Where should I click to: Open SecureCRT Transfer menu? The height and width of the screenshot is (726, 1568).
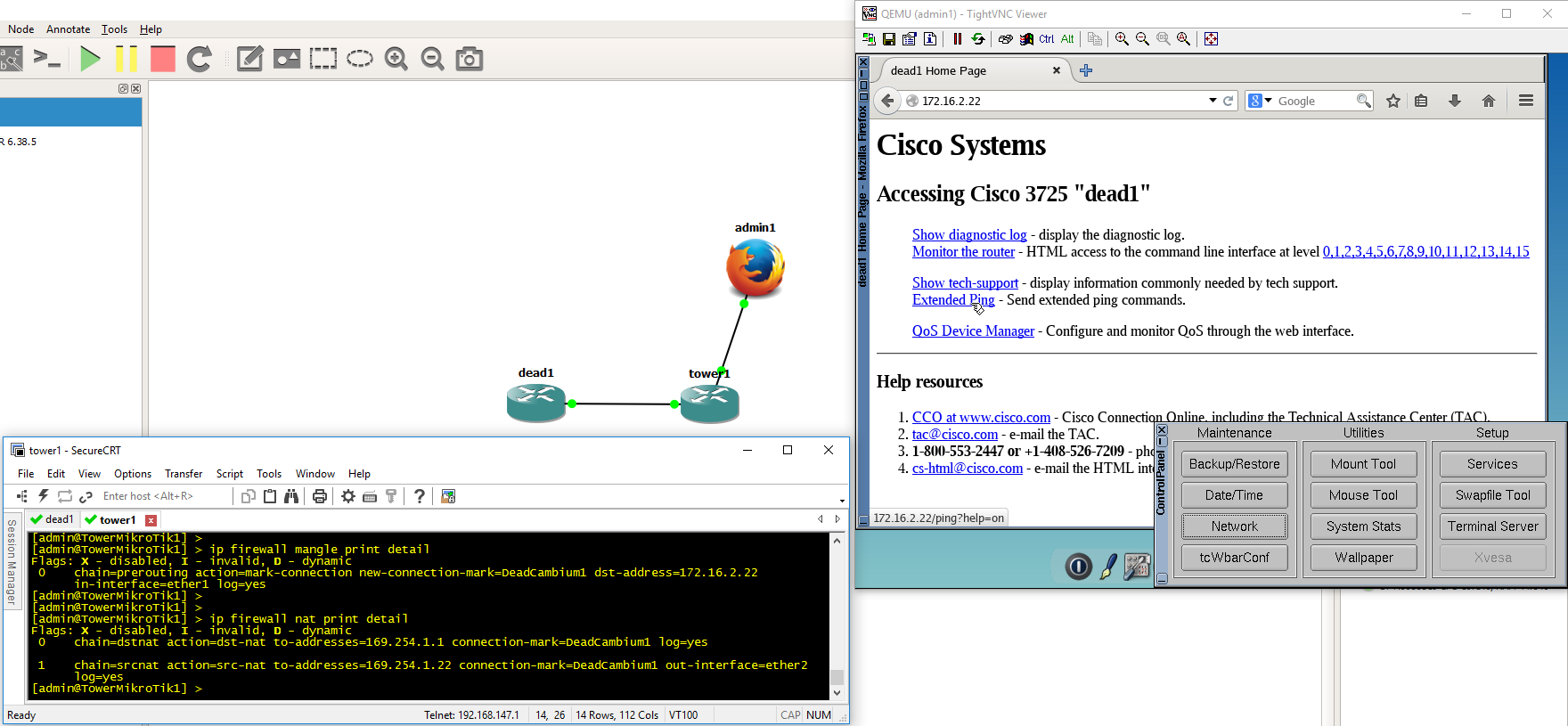(184, 474)
